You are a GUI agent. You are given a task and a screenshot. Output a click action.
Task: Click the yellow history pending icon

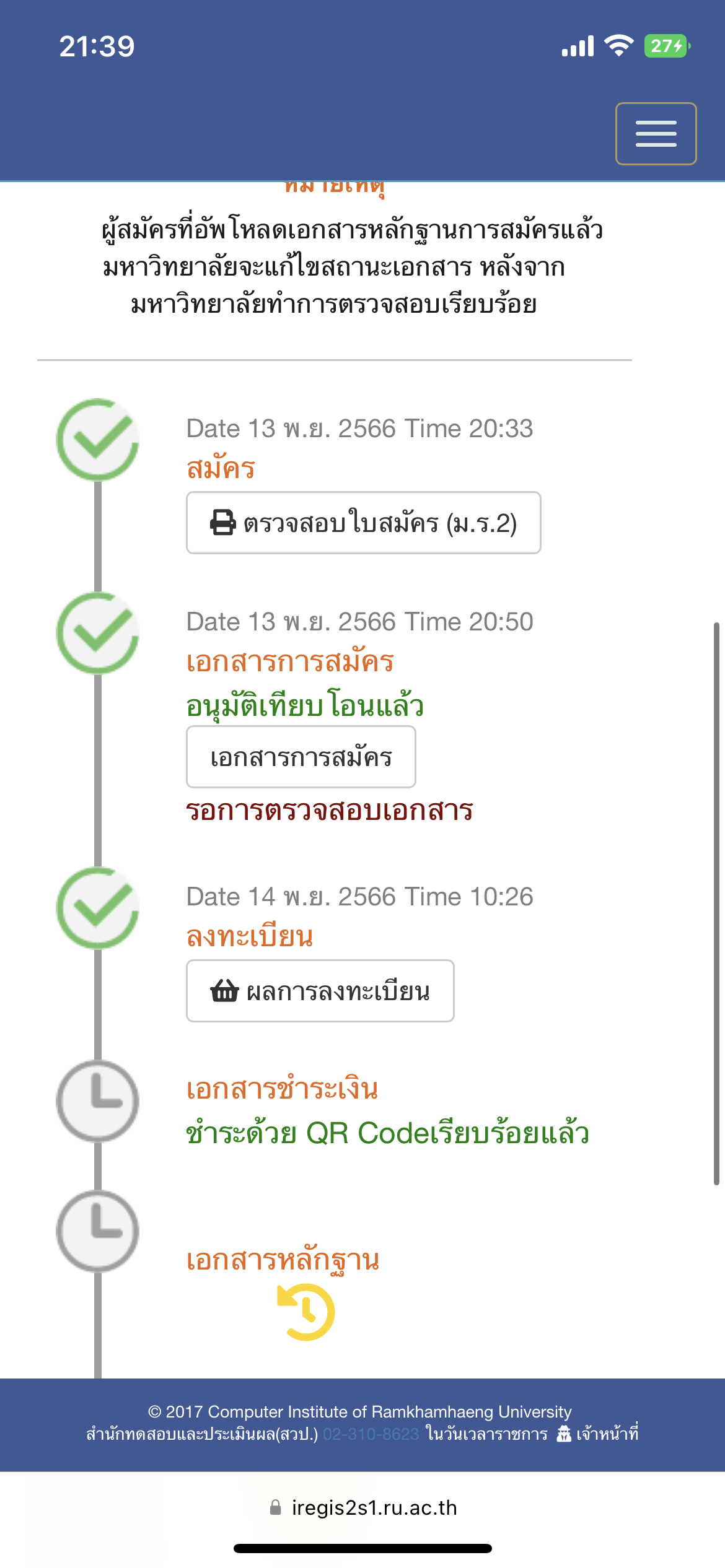click(x=306, y=1312)
